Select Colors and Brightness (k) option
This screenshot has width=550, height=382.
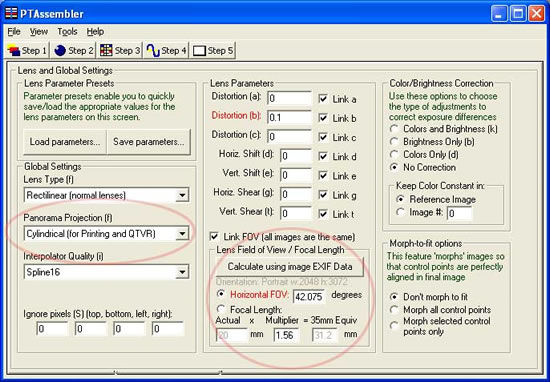point(394,129)
